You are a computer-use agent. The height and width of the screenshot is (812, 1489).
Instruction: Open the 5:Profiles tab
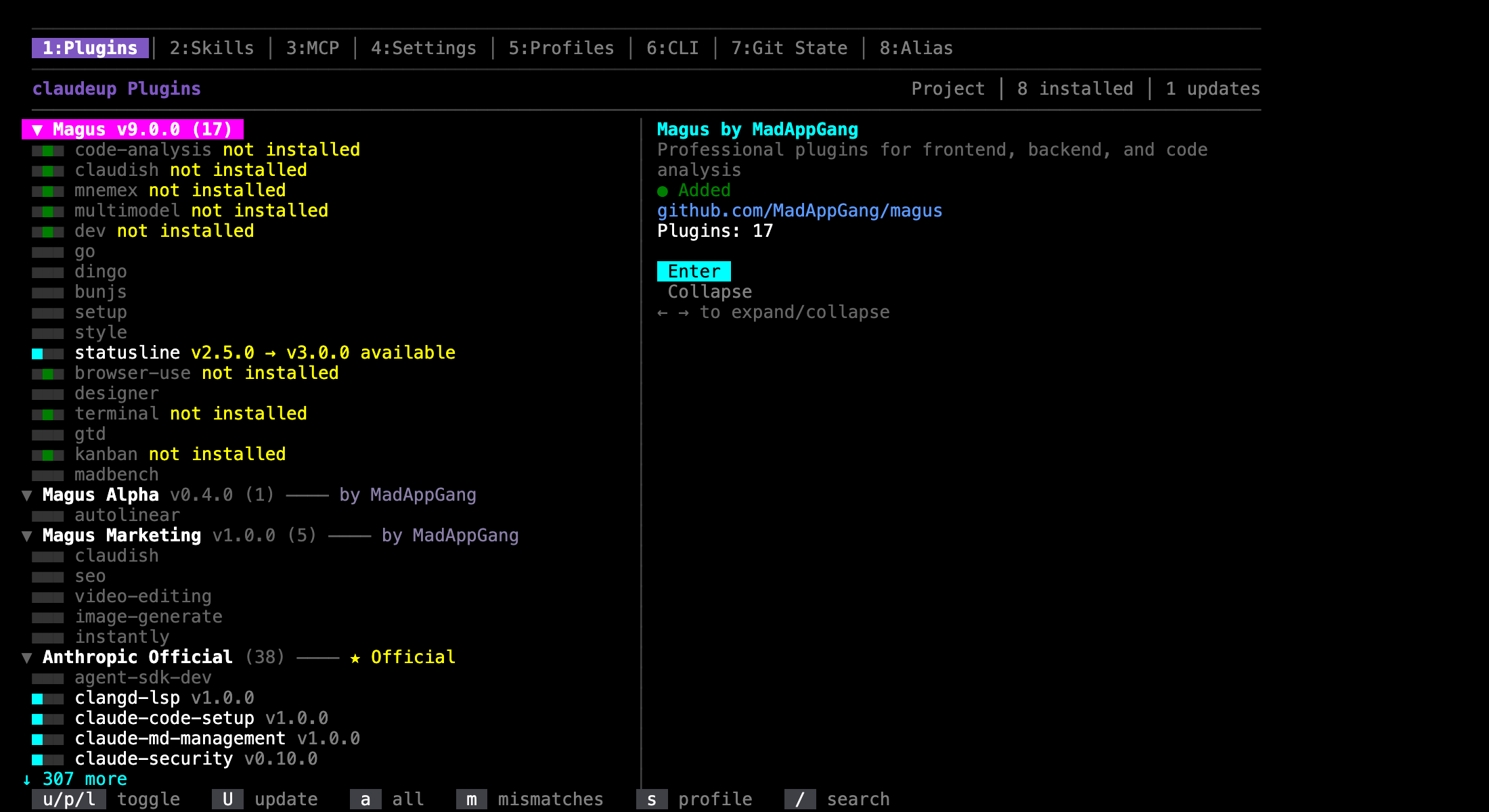pyautogui.click(x=561, y=48)
